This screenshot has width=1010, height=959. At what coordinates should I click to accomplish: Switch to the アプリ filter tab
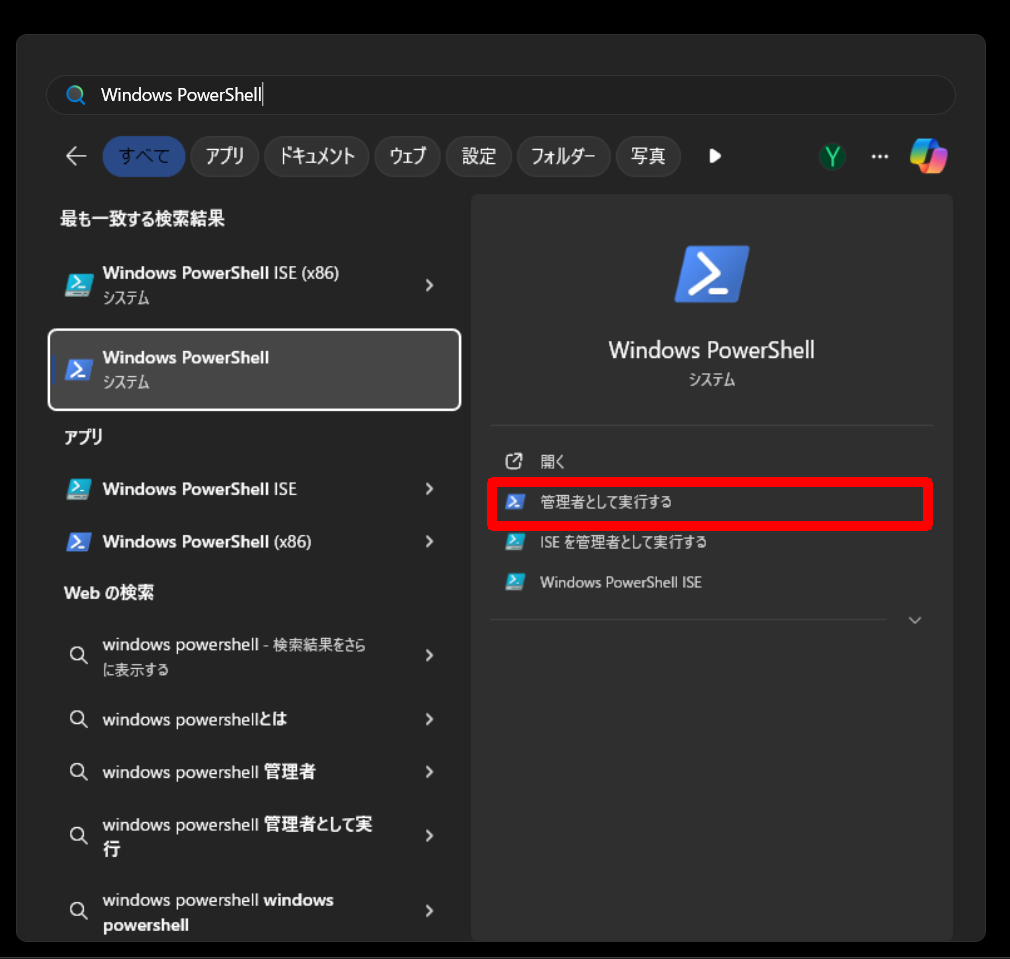click(225, 156)
